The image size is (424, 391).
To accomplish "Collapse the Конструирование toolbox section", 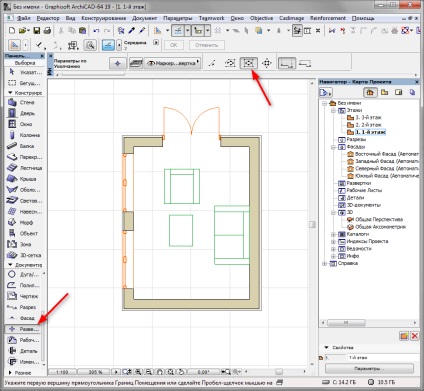I will [x=10, y=93].
